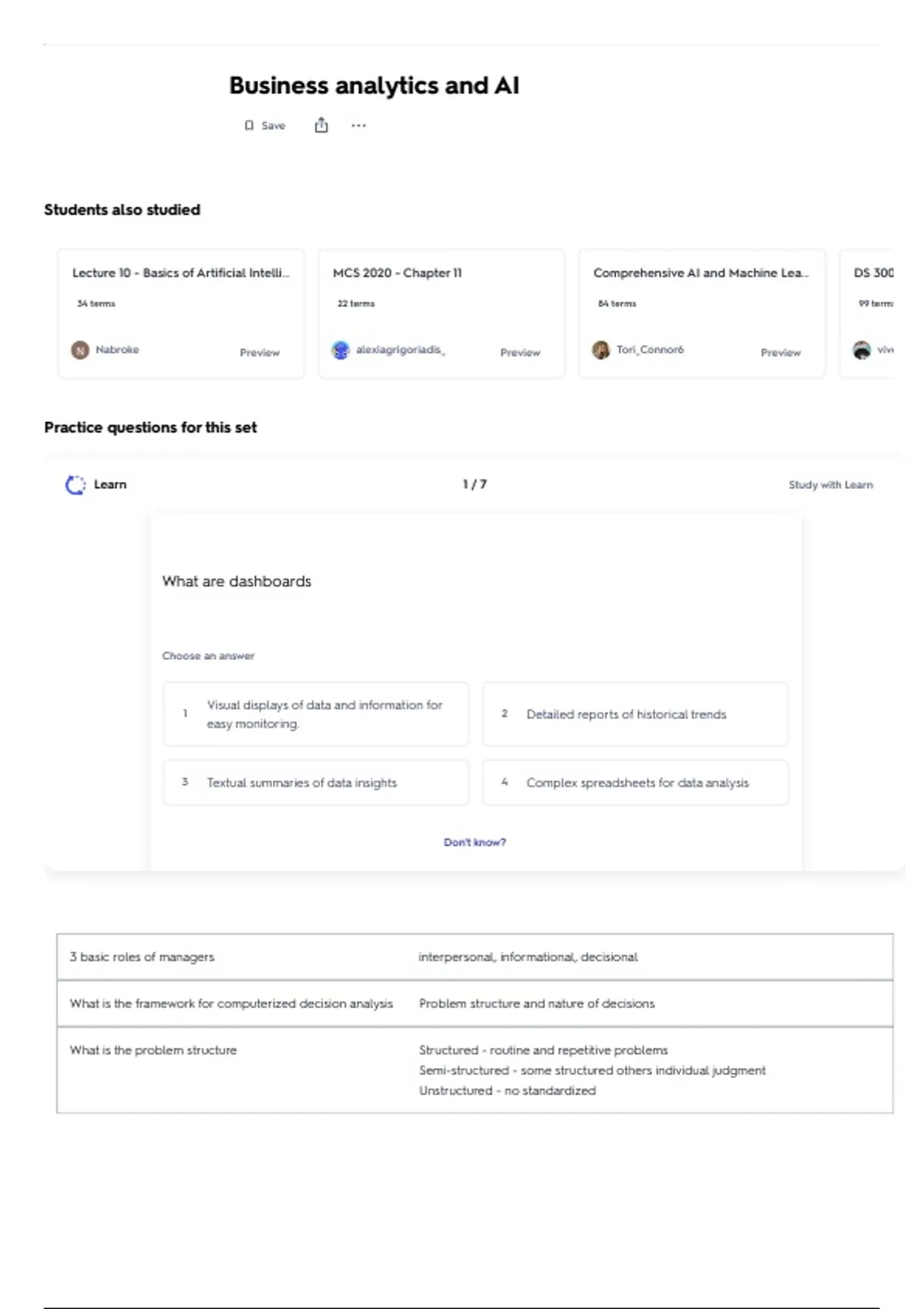
Task: Preview the Lecture 10 Artificial Intelligence set
Action: point(259,353)
